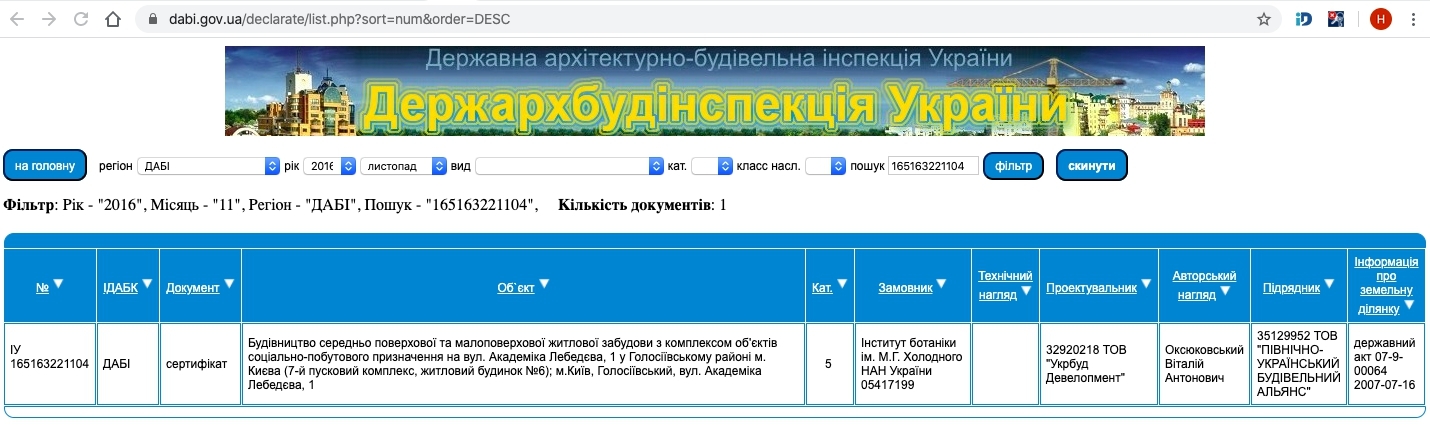Open the рік dropdown showing 2016
The image size is (1430, 425).
(x=329, y=166)
